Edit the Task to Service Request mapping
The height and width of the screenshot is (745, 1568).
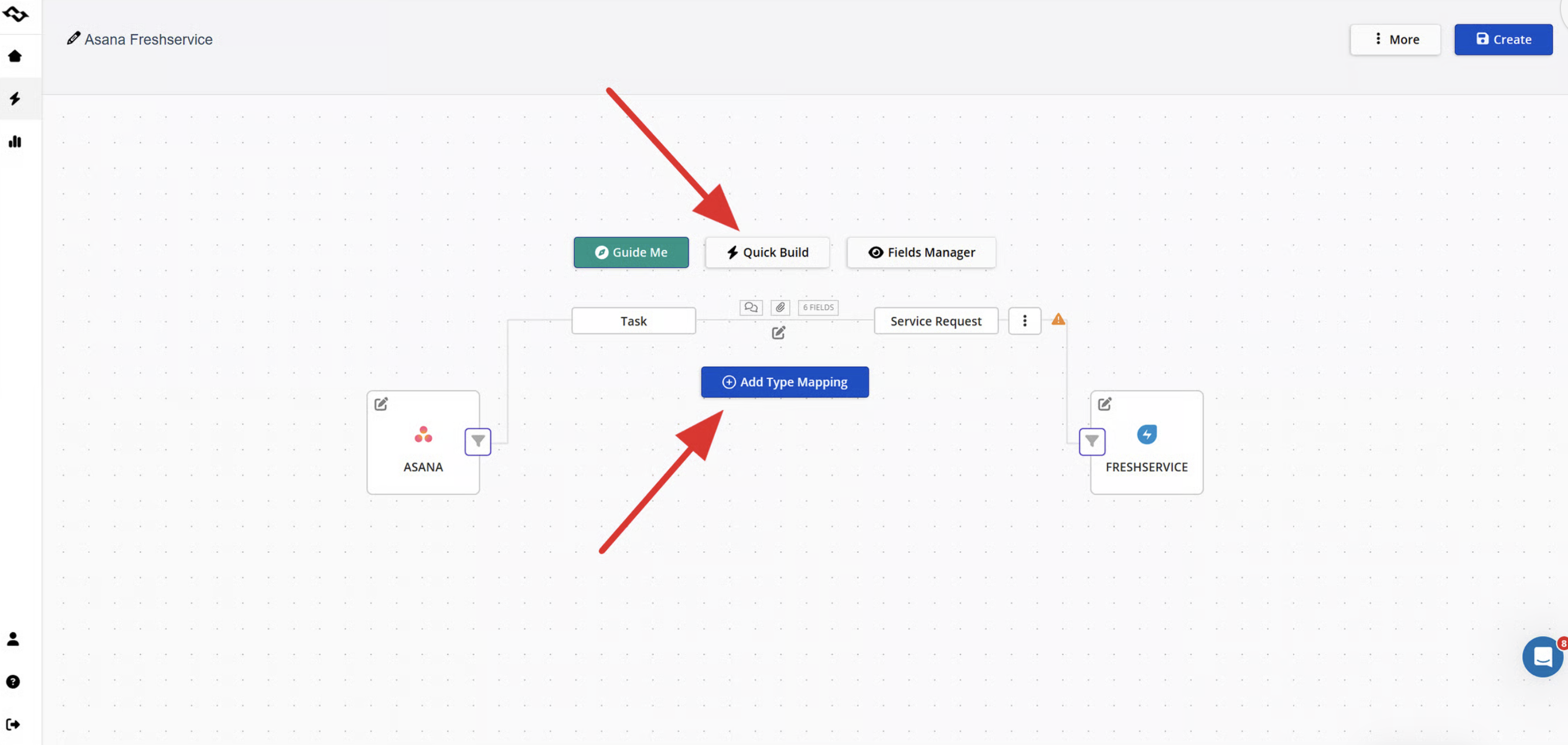tap(778, 332)
